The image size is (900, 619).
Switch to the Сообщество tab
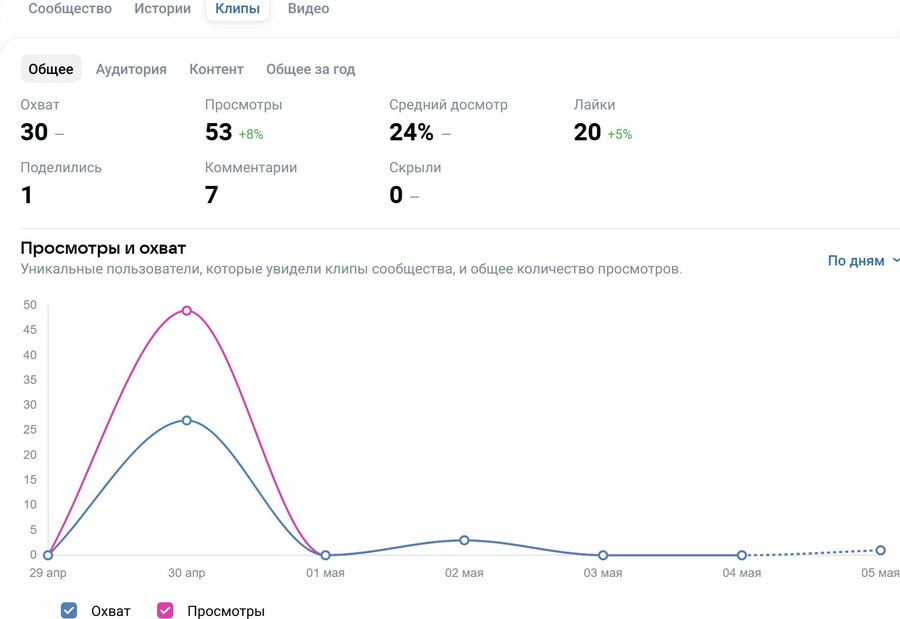[x=70, y=9]
